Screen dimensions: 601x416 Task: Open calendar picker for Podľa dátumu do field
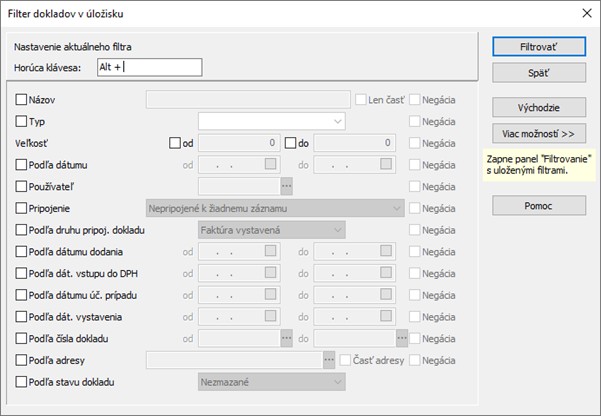pos(386,164)
